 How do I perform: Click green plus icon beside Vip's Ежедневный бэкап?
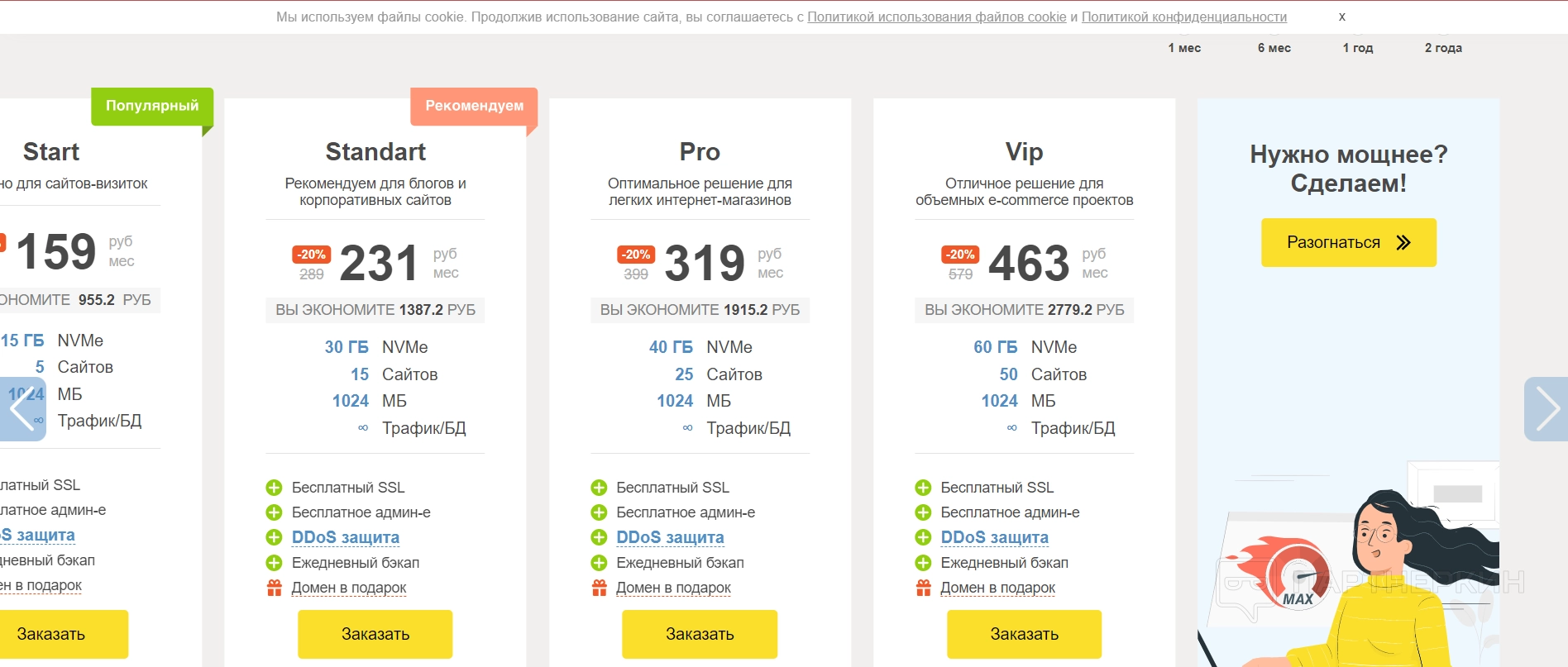(x=923, y=563)
